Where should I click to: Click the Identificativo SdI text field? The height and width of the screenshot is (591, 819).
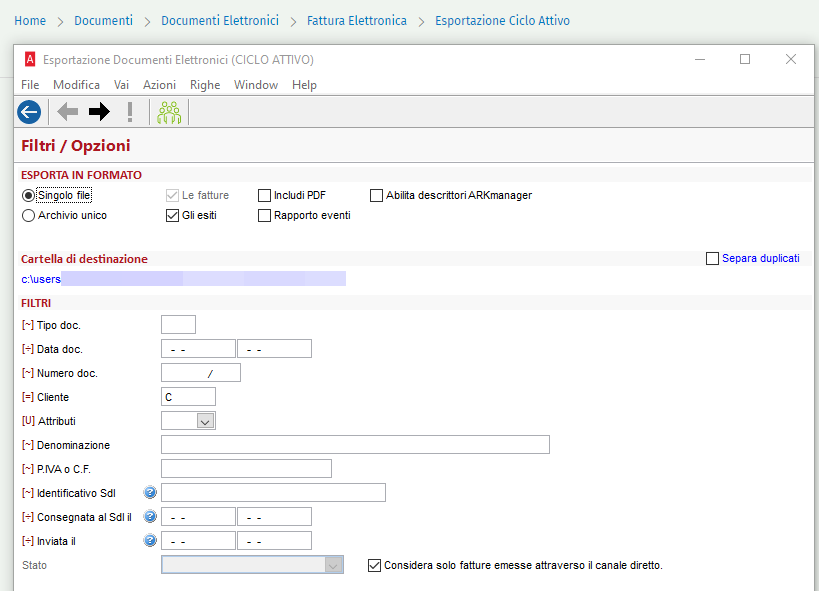point(273,493)
